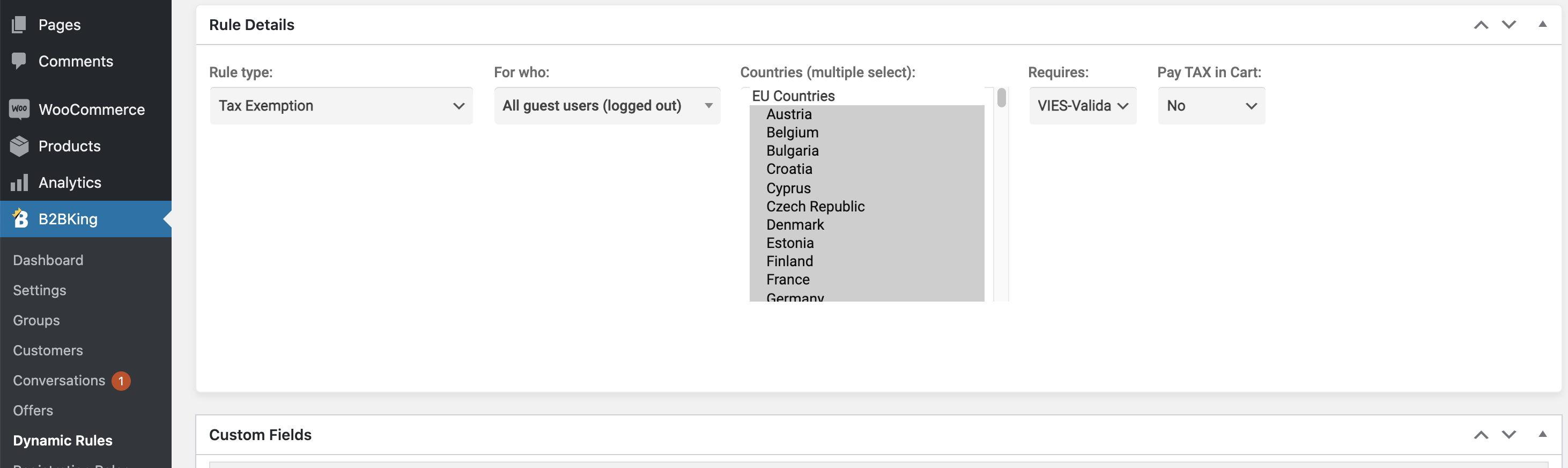This screenshot has height=468, width=1568.
Task: Open the Analytics menu
Action: pyautogui.click(x=85, y=182)
